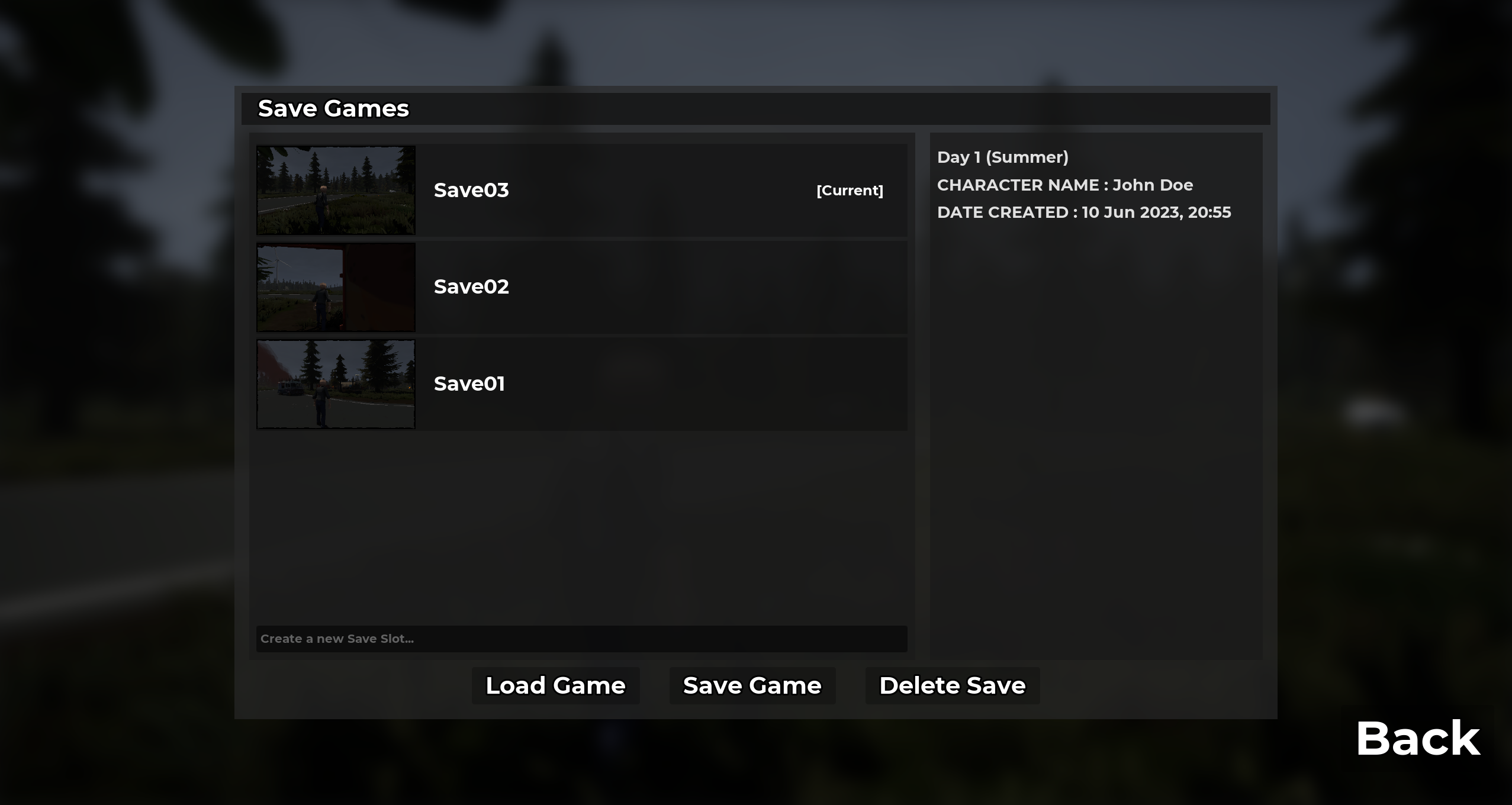
Task: Select the Save01 screenshot thumbnail
Action: (x=336, y=384)
